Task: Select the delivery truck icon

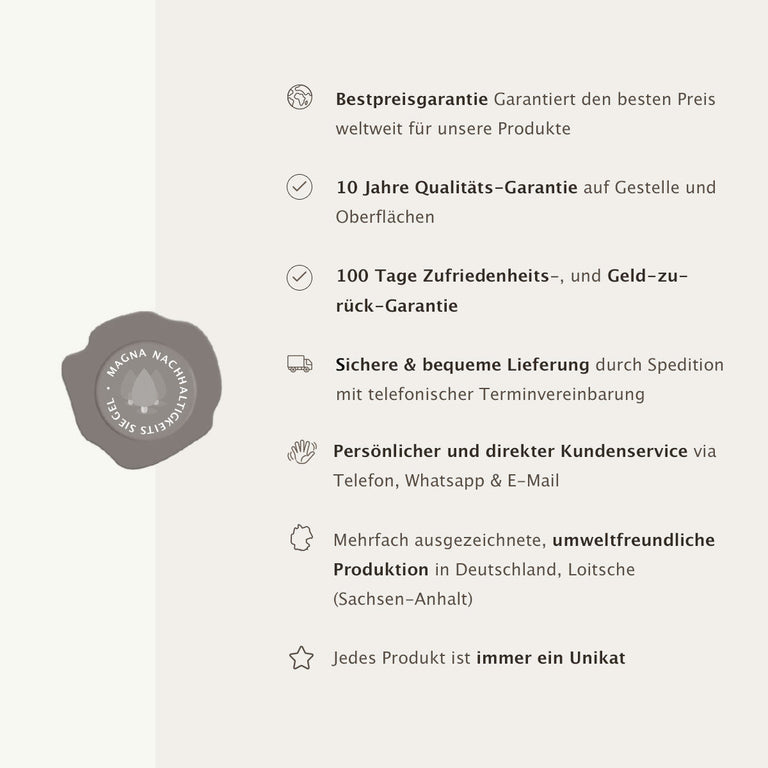Action: (x=300, y=364)
